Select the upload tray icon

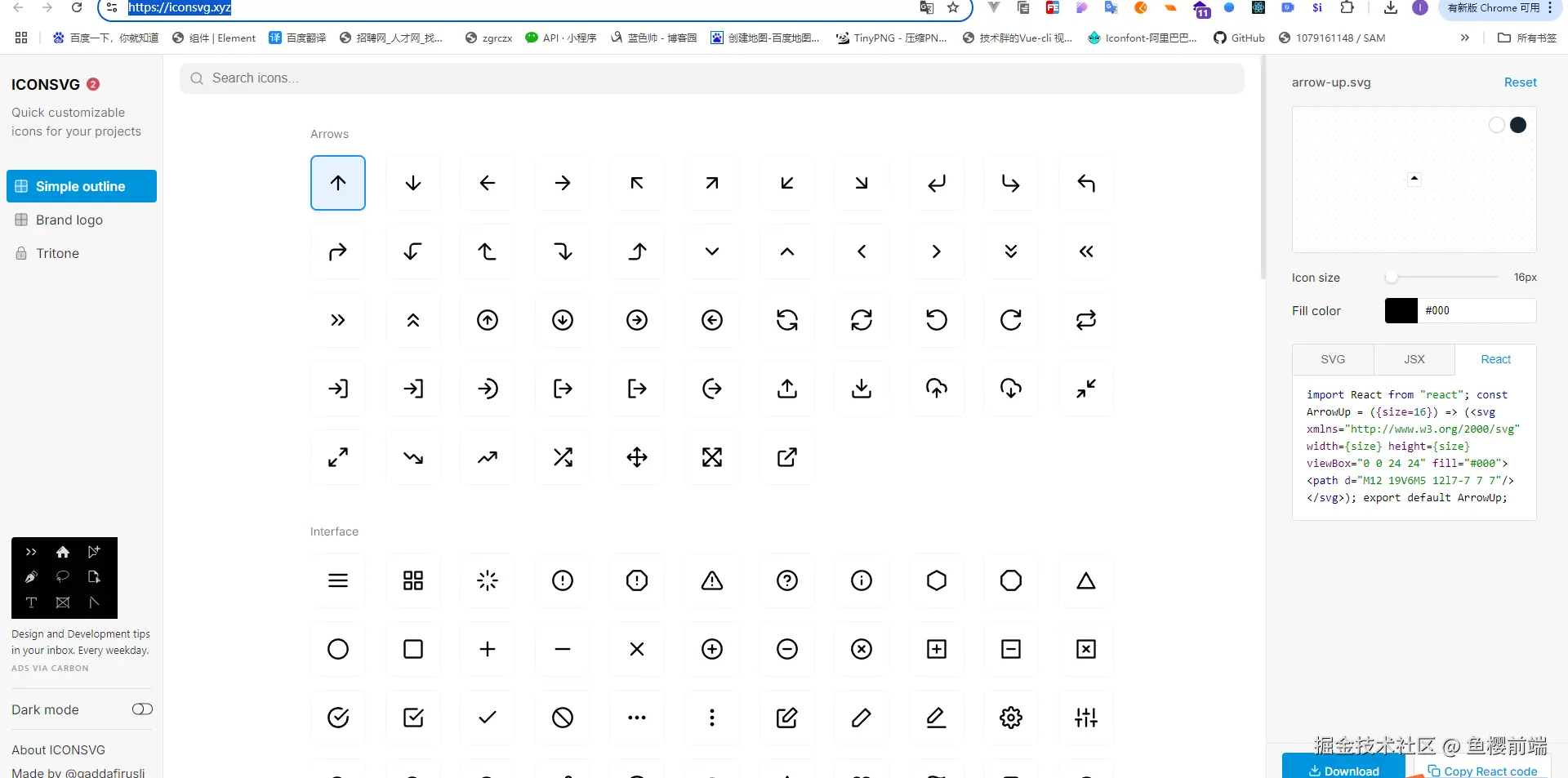pos(787,389)
